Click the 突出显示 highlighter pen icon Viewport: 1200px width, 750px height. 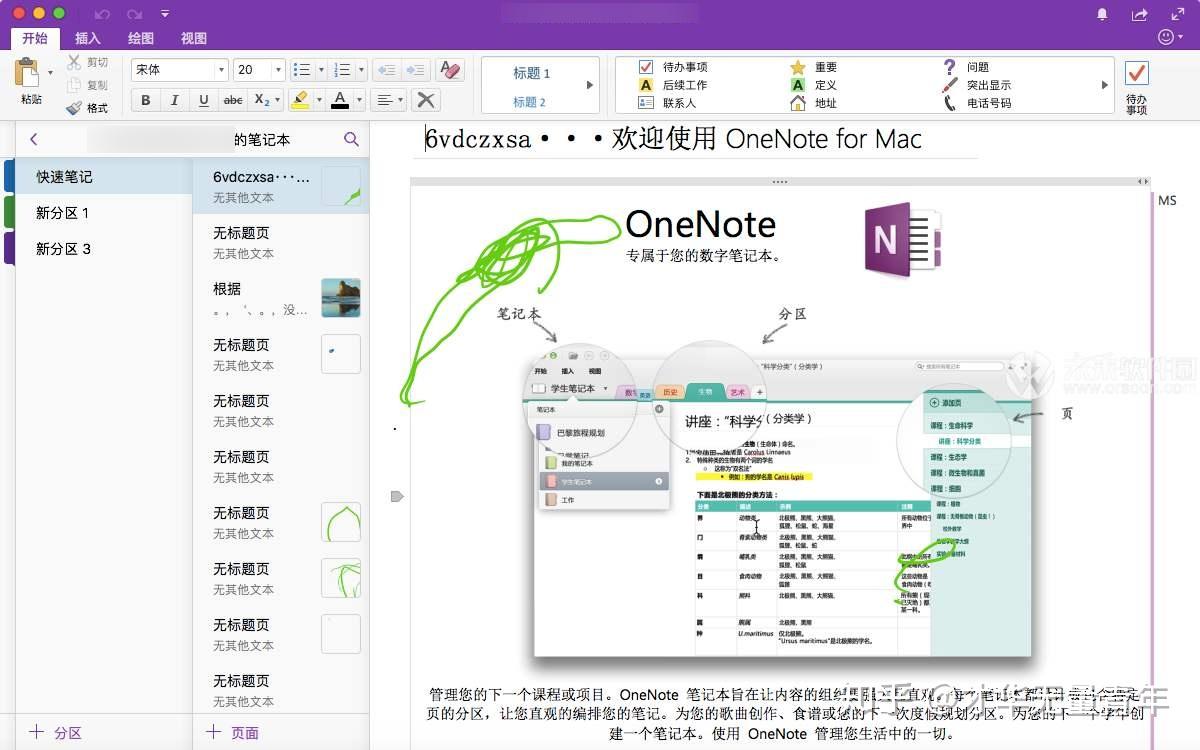[948, 85]
